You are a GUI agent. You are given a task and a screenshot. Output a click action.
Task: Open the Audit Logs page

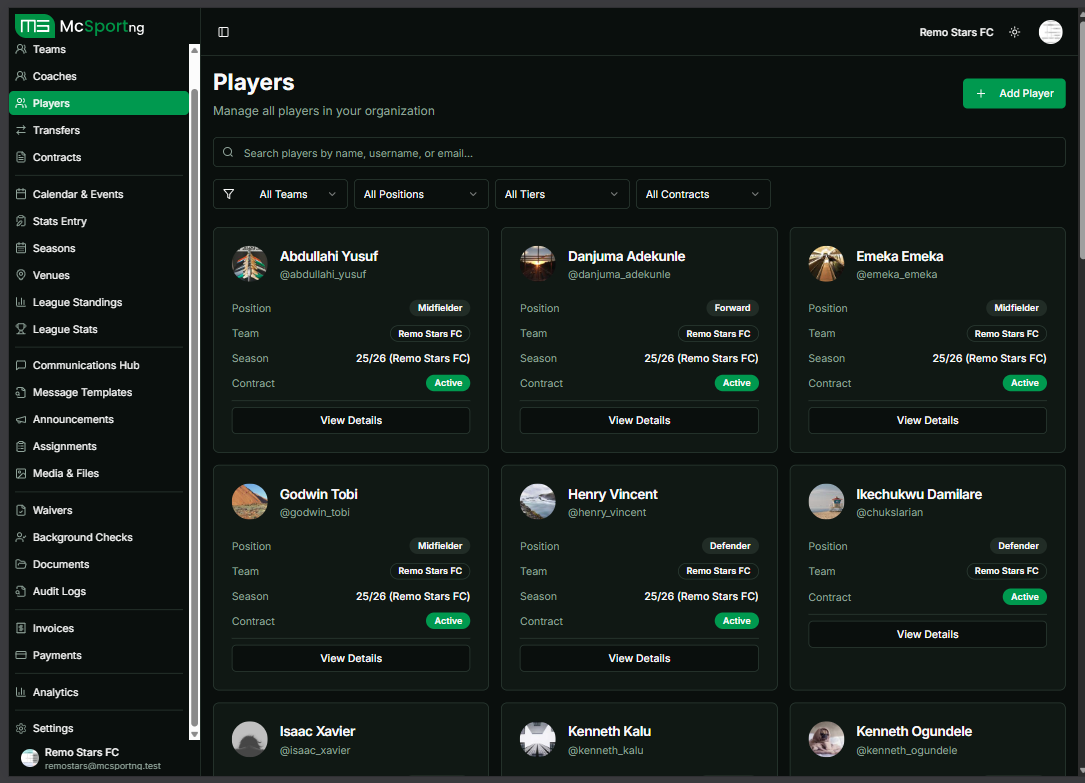(58, 591)
